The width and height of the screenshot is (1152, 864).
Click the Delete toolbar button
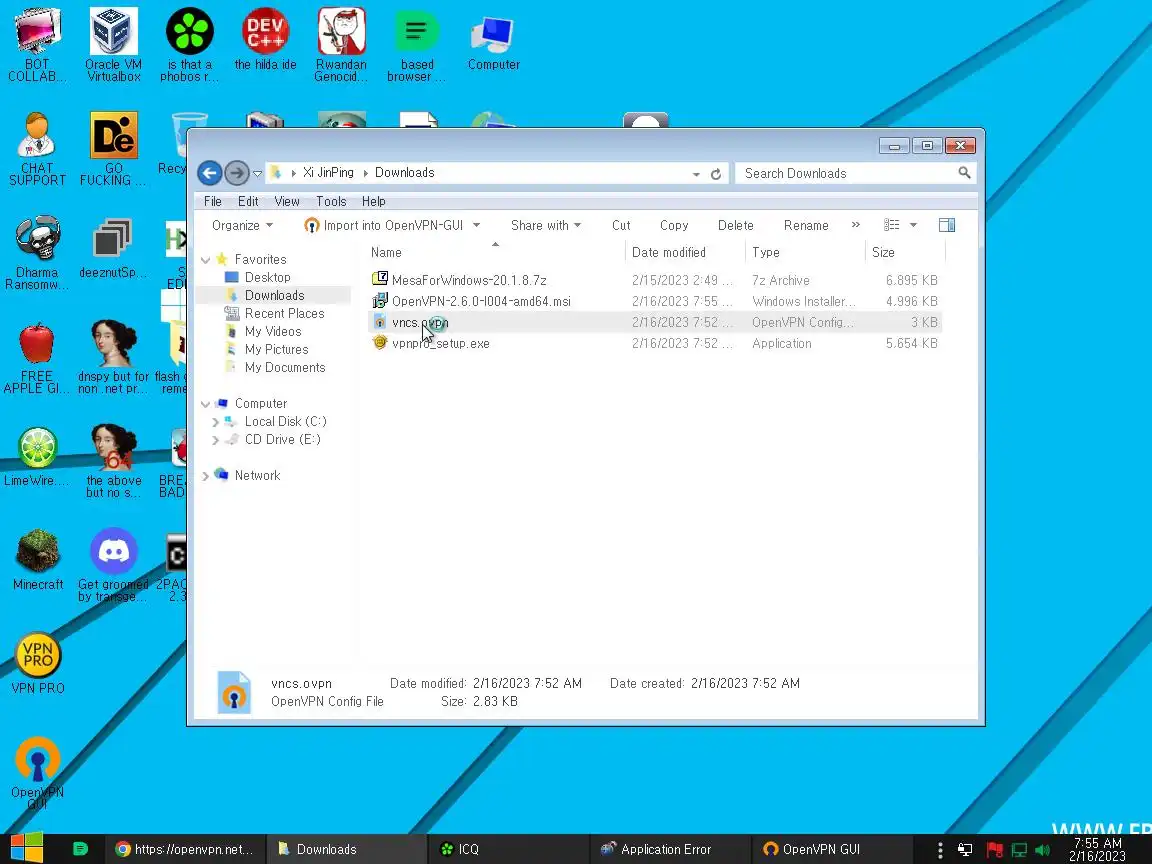click(x=735, y=226)
